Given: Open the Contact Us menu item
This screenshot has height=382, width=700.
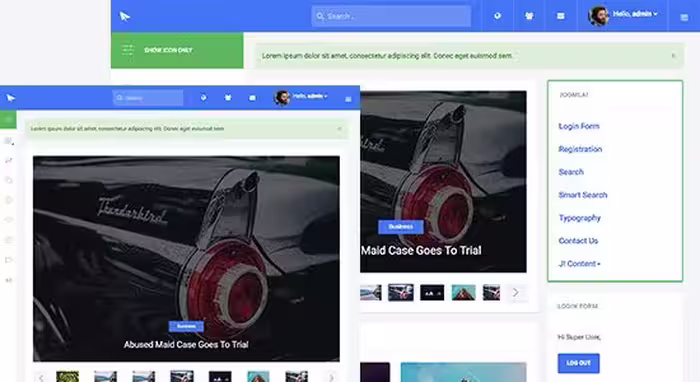Looking at the screenshot, I should (578, 241).
